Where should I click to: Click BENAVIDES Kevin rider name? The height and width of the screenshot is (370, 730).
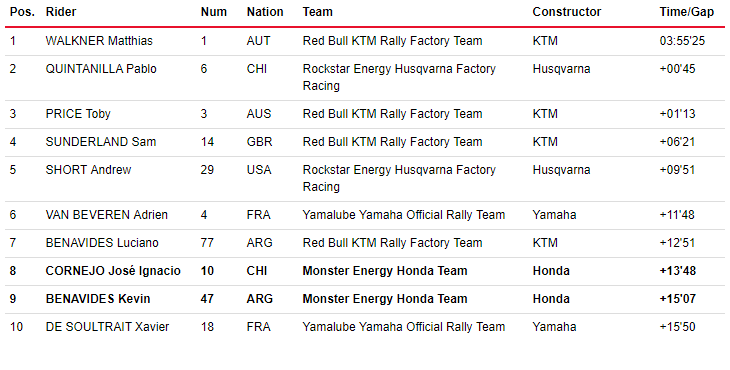[x=98, y=299]
